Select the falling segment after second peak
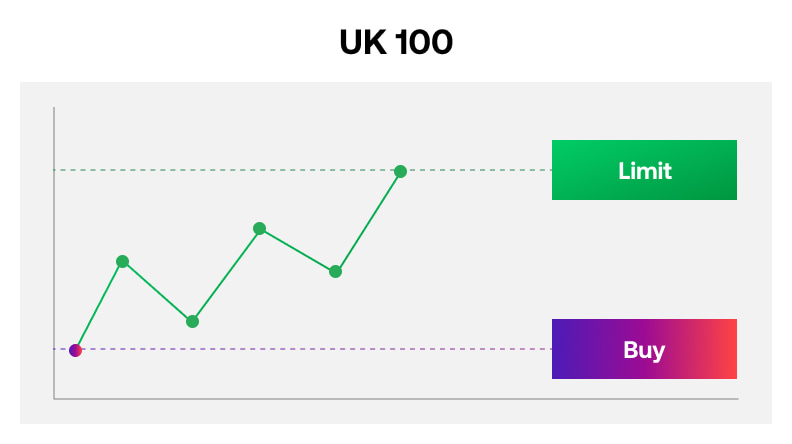 [297, 250]
